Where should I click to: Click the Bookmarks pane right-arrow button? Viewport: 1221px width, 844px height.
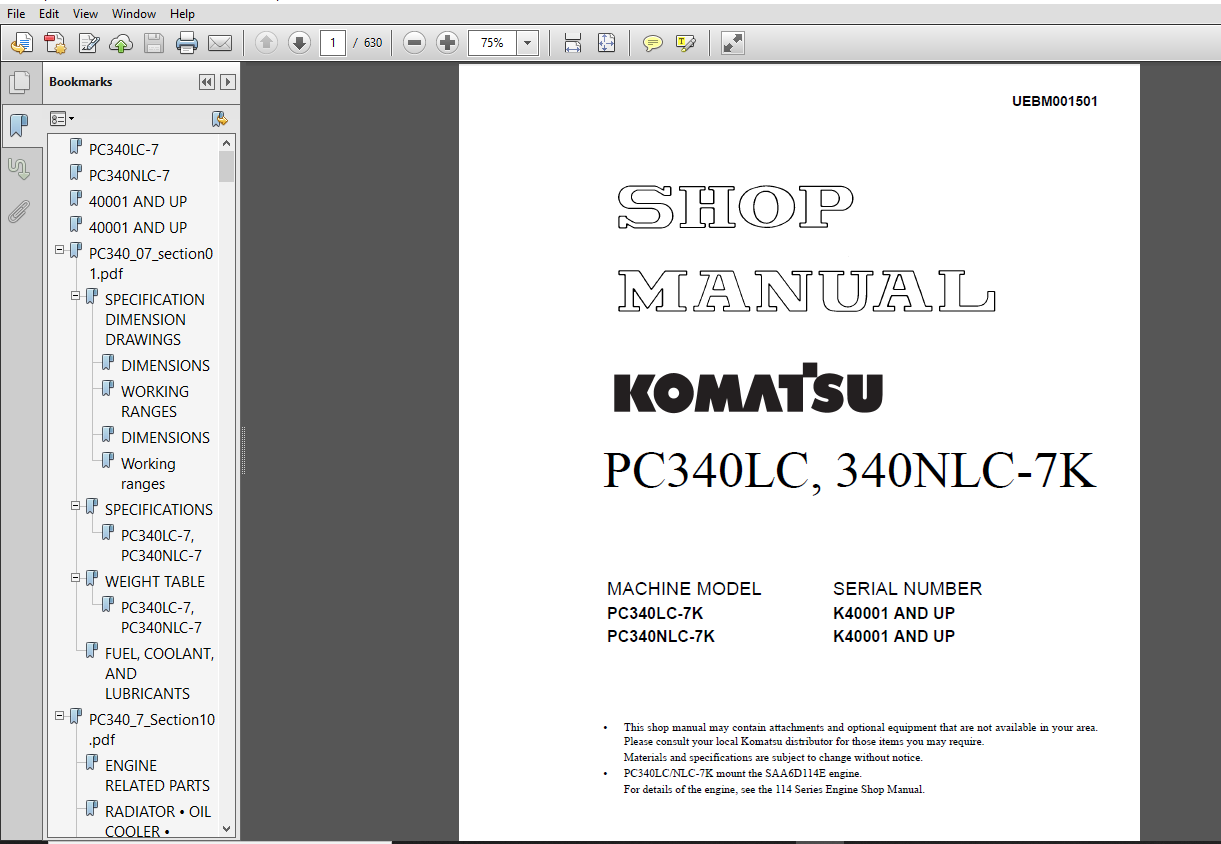point(228,82)
